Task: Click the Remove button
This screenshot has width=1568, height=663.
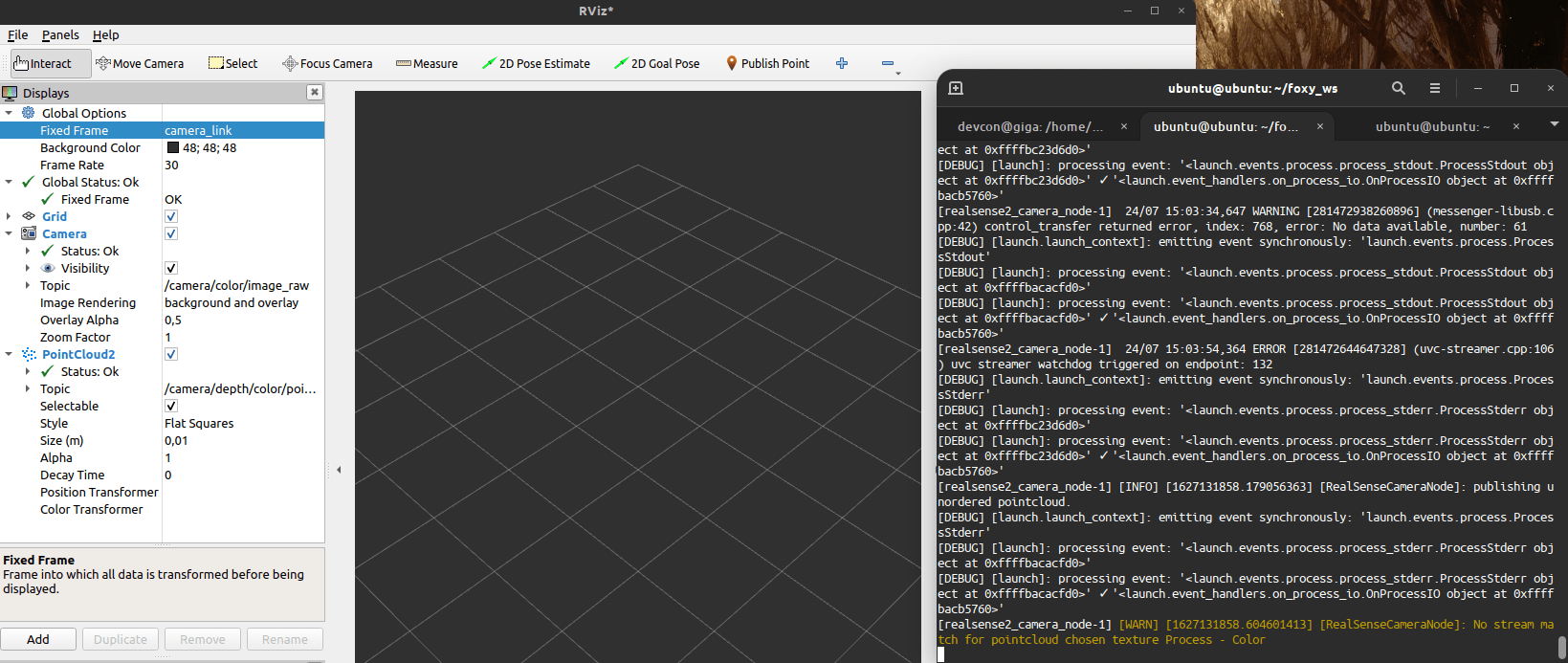Action: 203,639
